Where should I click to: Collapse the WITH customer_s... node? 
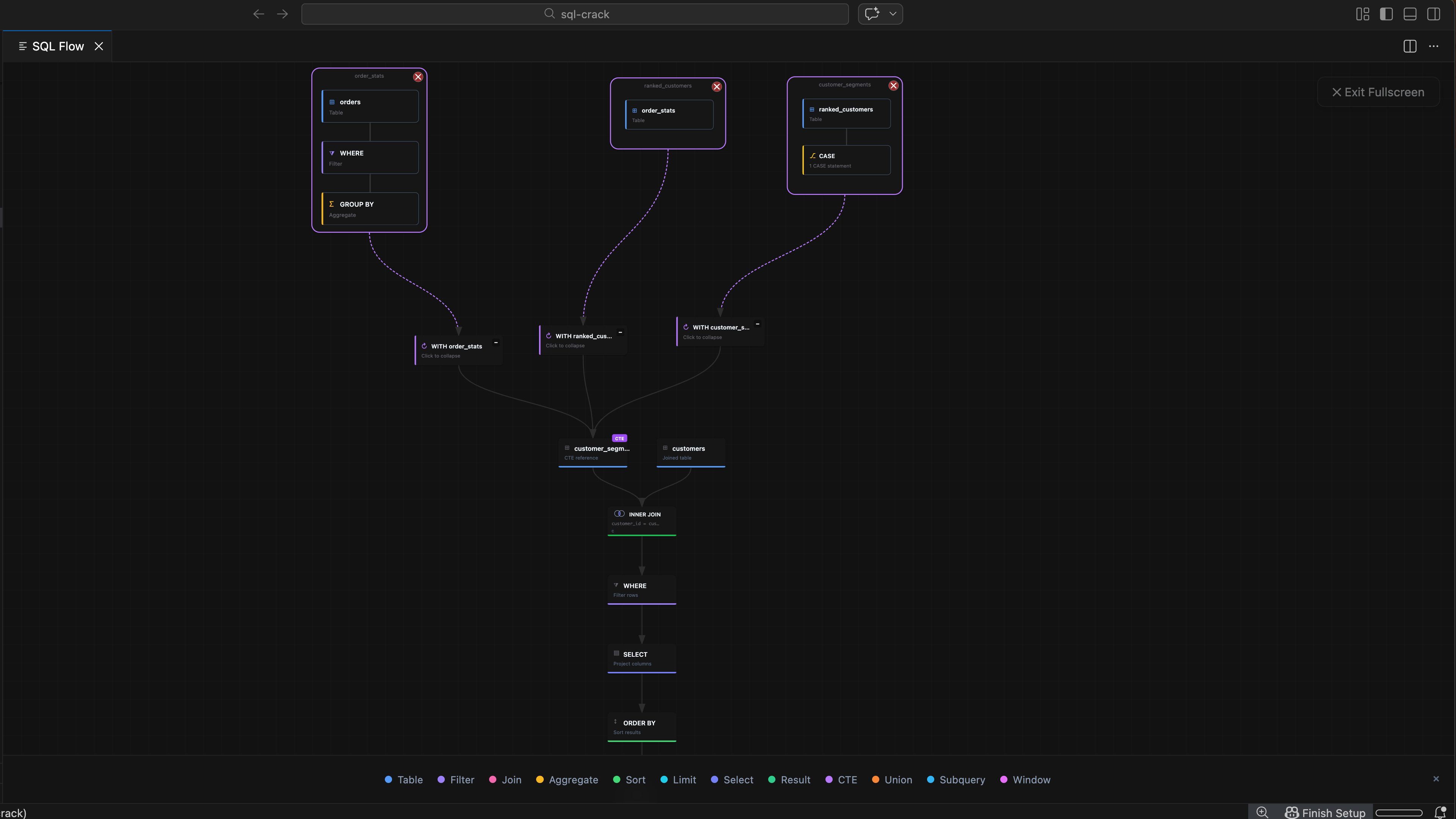click(758, 324)
